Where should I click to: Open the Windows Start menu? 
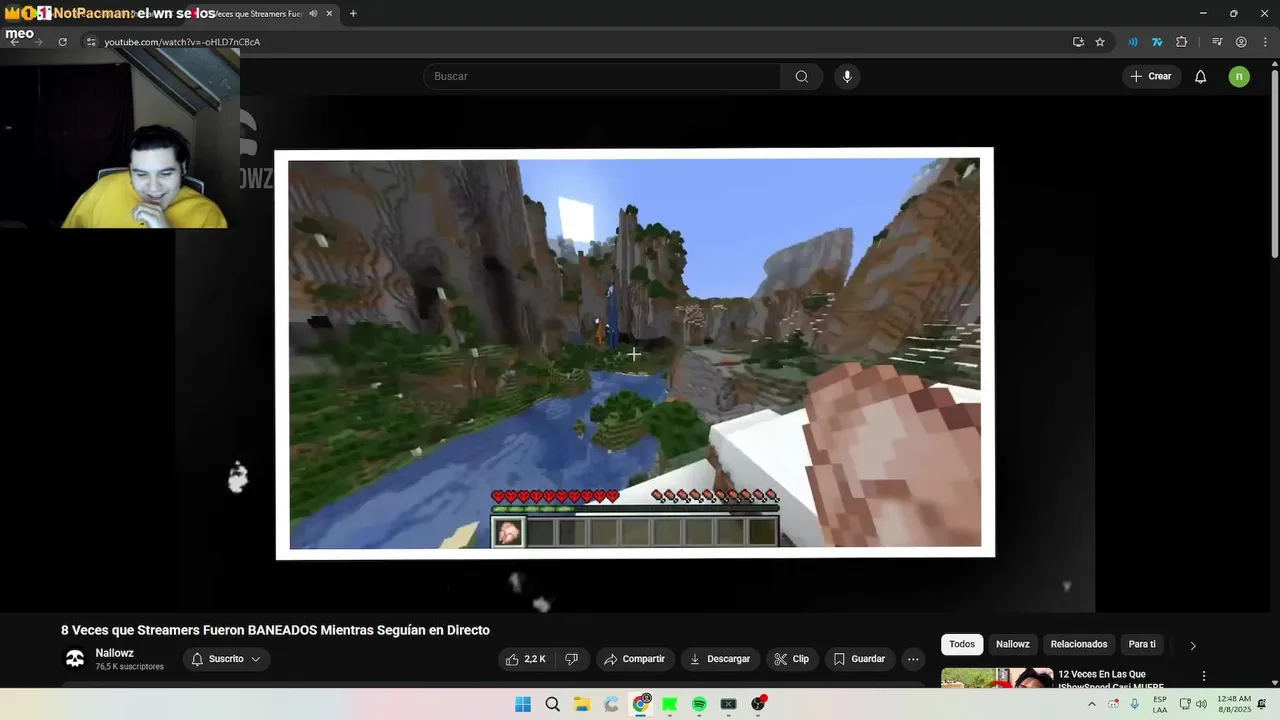(523, 704)
